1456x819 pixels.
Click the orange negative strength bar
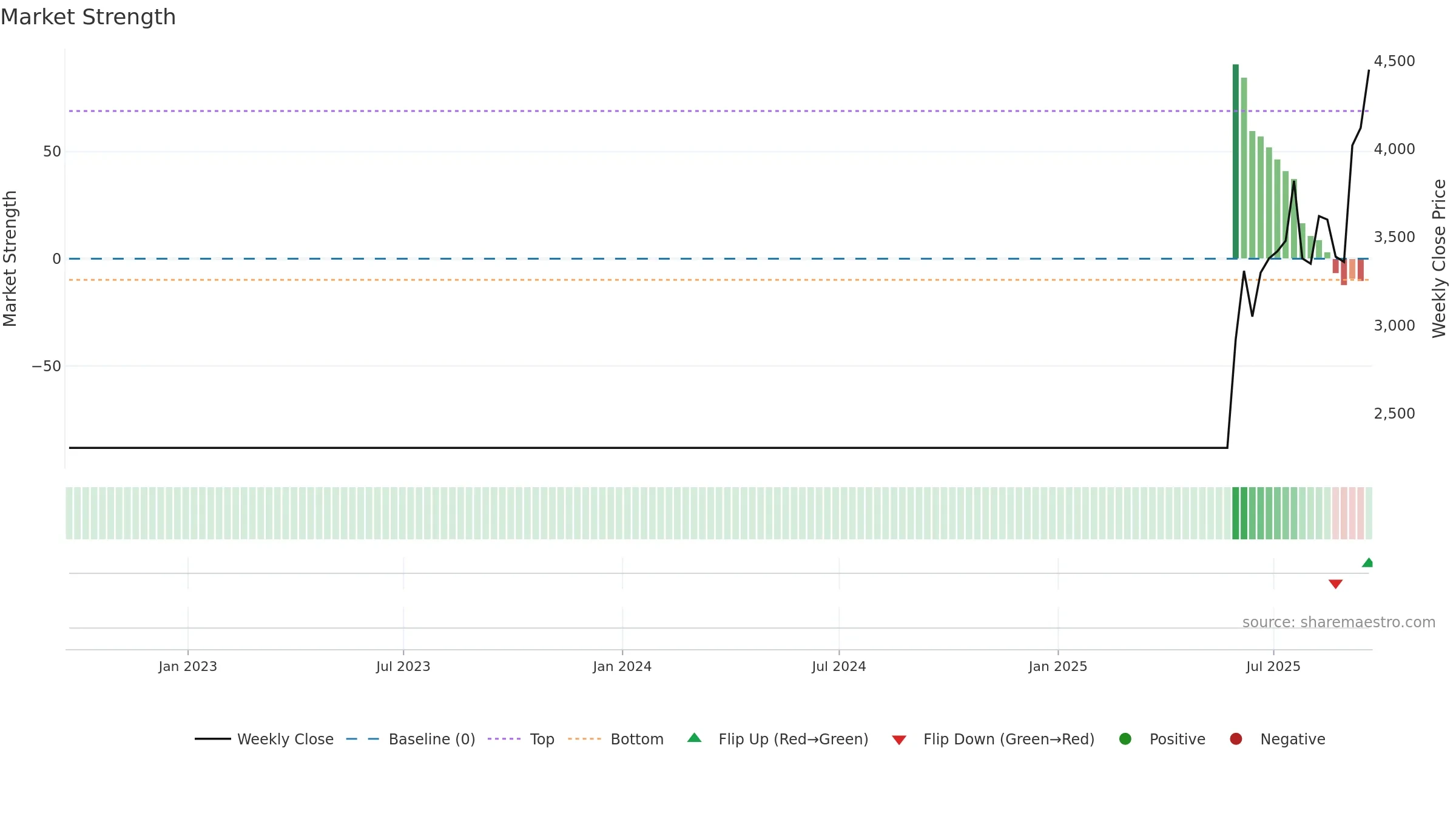pos(1352,269)
